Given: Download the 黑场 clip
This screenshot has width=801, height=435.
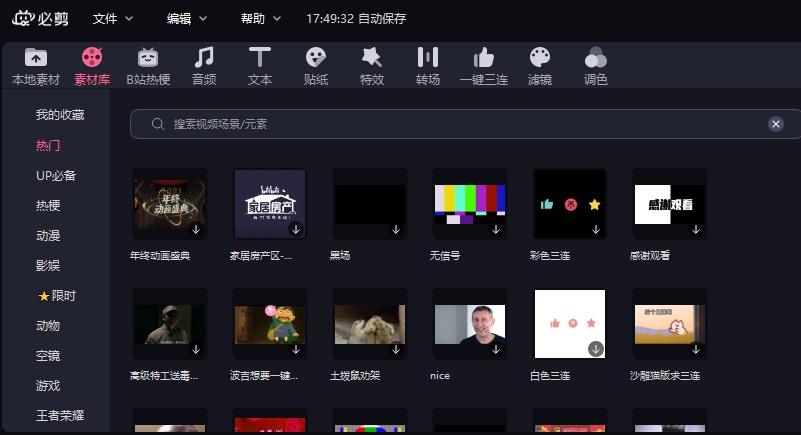Looking at the screenshot, I should [396, 230].
